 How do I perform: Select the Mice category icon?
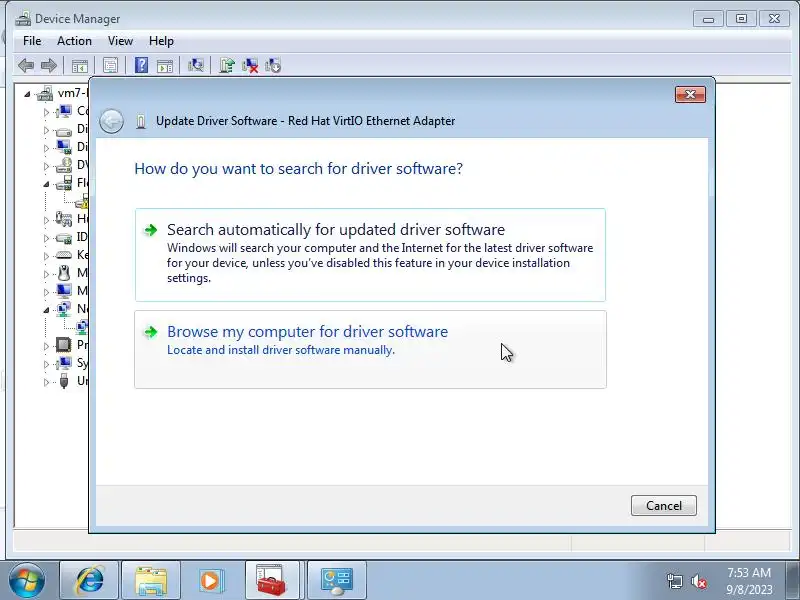[64, 273]
